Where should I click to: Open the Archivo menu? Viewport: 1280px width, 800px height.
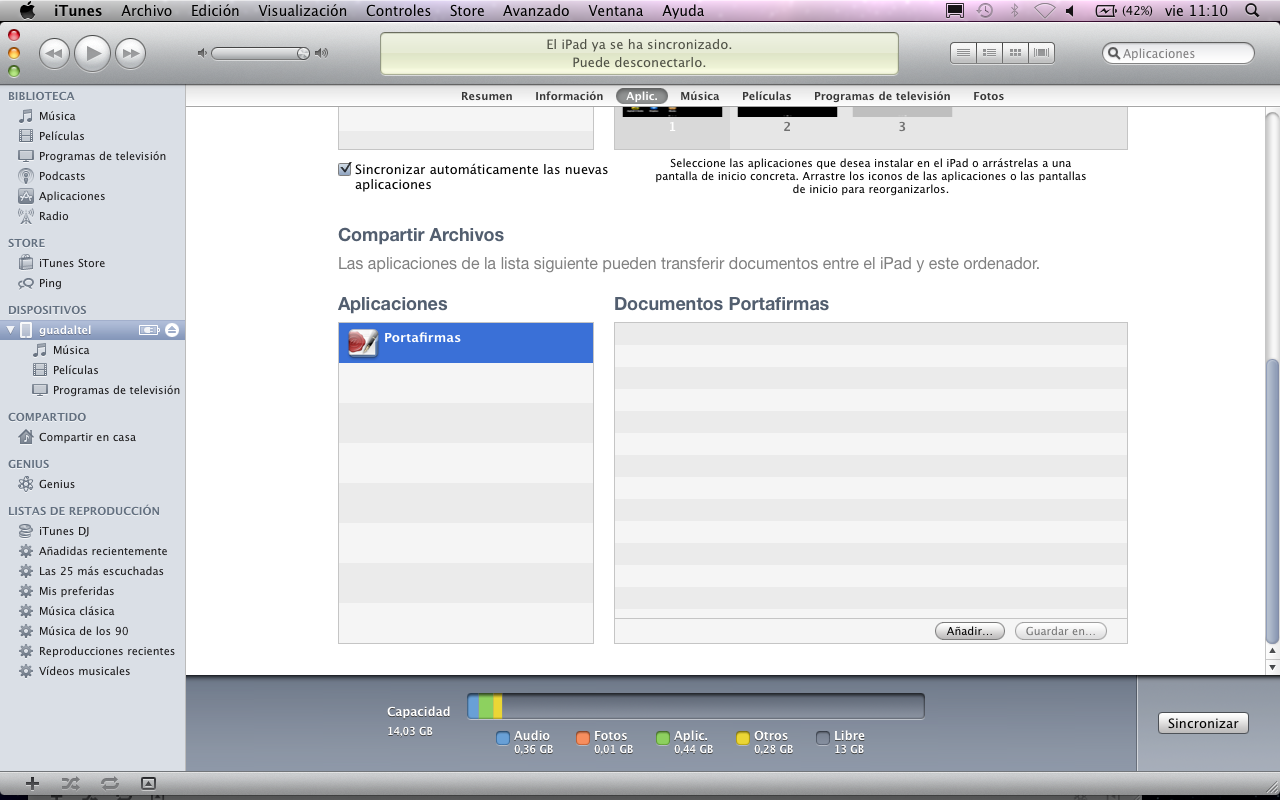[147, 11]
